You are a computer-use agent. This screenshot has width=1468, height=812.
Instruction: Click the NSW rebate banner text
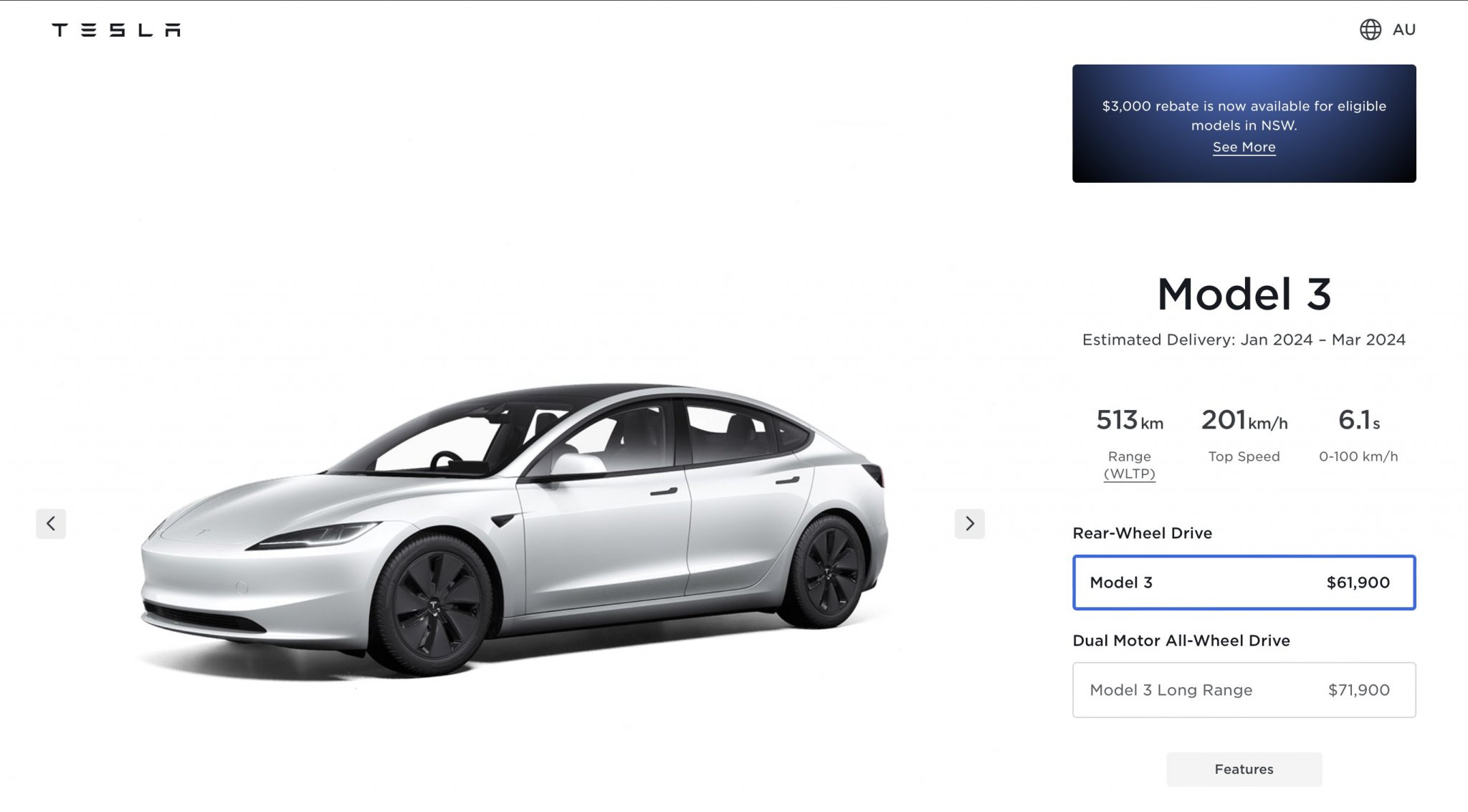pyautogui.click(x=1244, y=115)
